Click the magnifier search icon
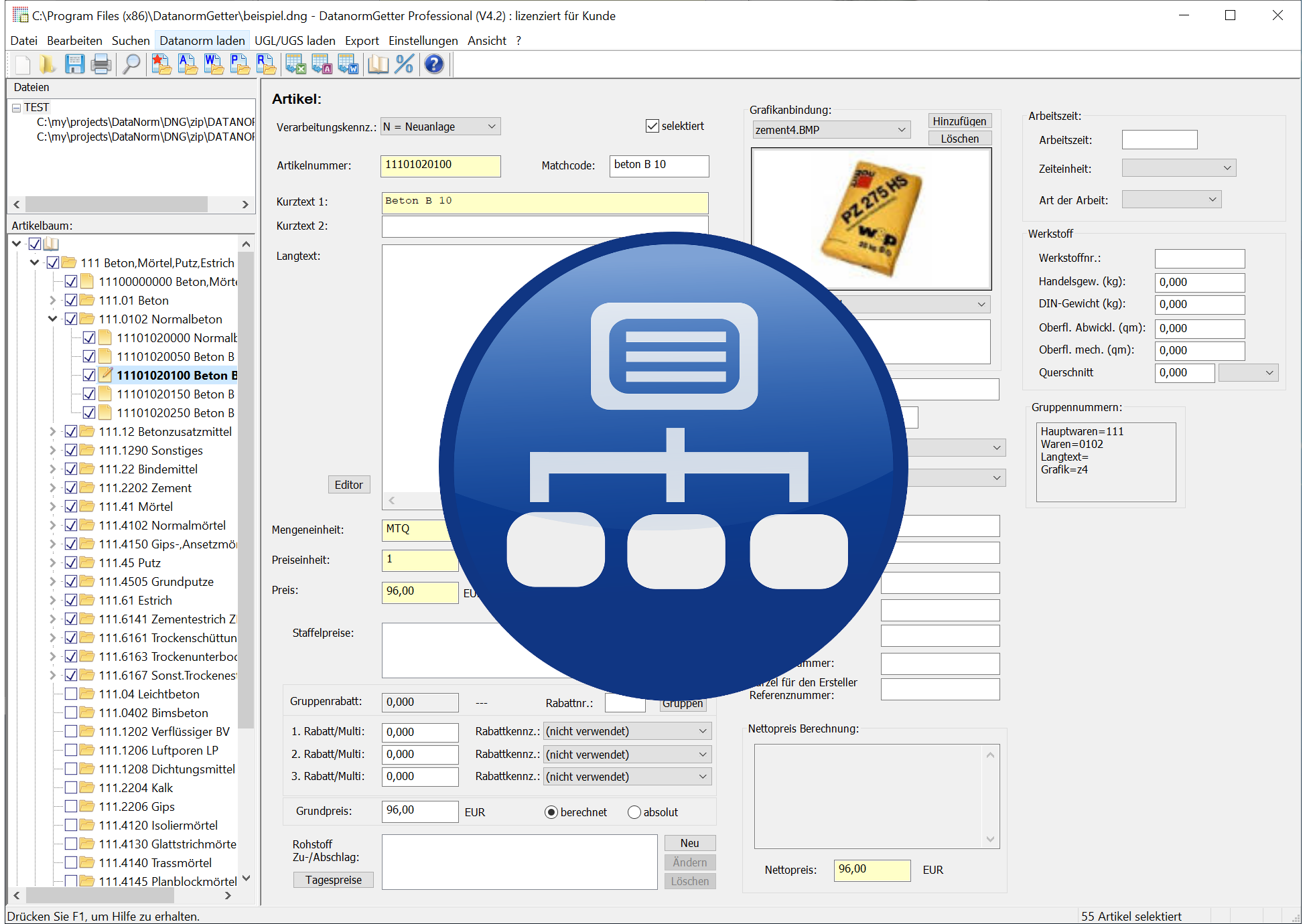Screen dimensions: 1313x924 click(x=132, y=65)
